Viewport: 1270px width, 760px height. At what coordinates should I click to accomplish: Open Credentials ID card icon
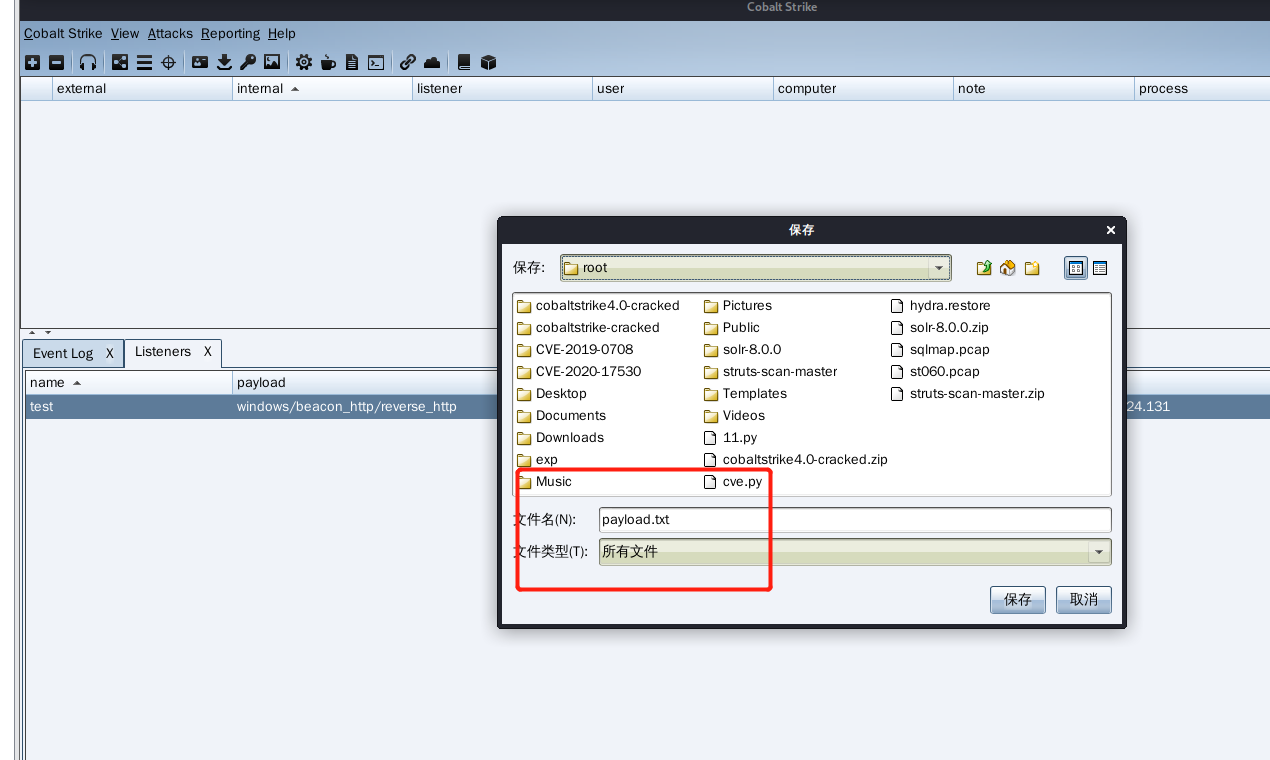click(200, 62)
